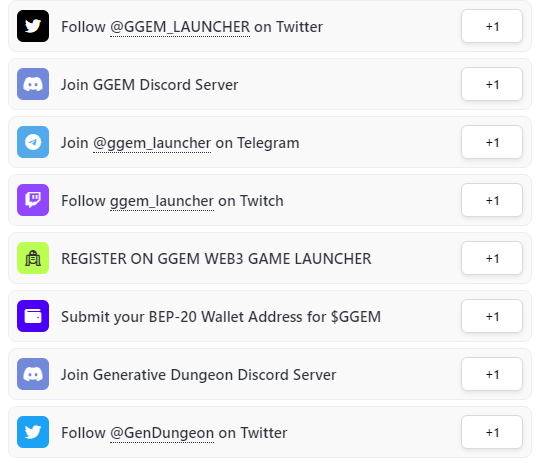Screen dimensions: 540x464
Task: Click the black Twitter icon for GGEM_LAUNCHER
Action: click(x=33, y=26)
